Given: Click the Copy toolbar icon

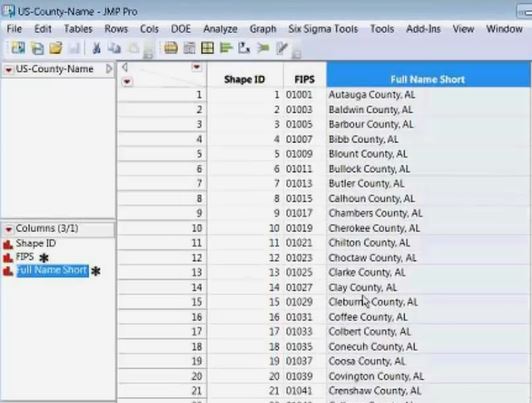Looking at the screenshot, I should pyautogui.click(x=114, y=48).
